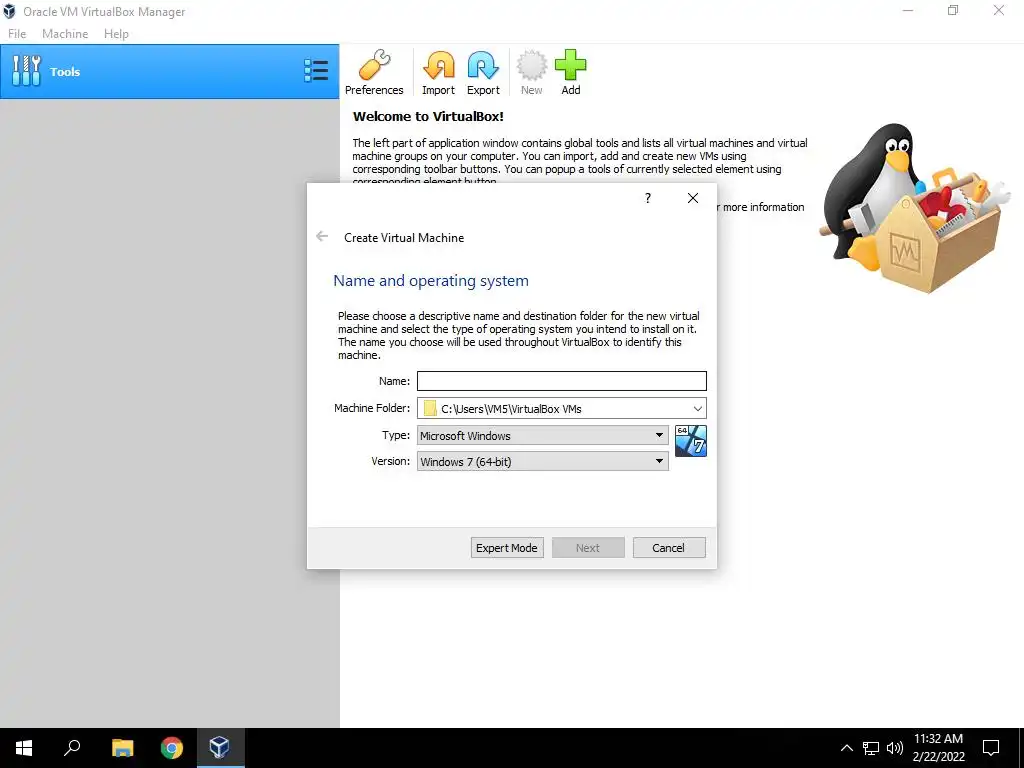Viewport: 1024px width, 768px height.
Task: Click the Machine Folder yellow folder icon
Action: coord(430,408)
